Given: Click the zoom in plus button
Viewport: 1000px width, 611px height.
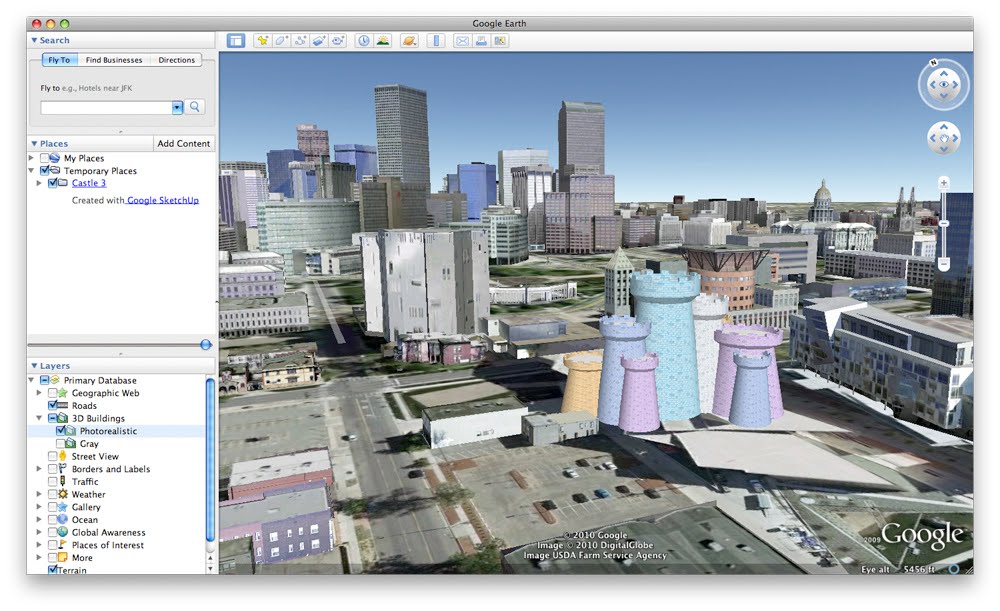Looking at the screenshot, I should (944, 184).
